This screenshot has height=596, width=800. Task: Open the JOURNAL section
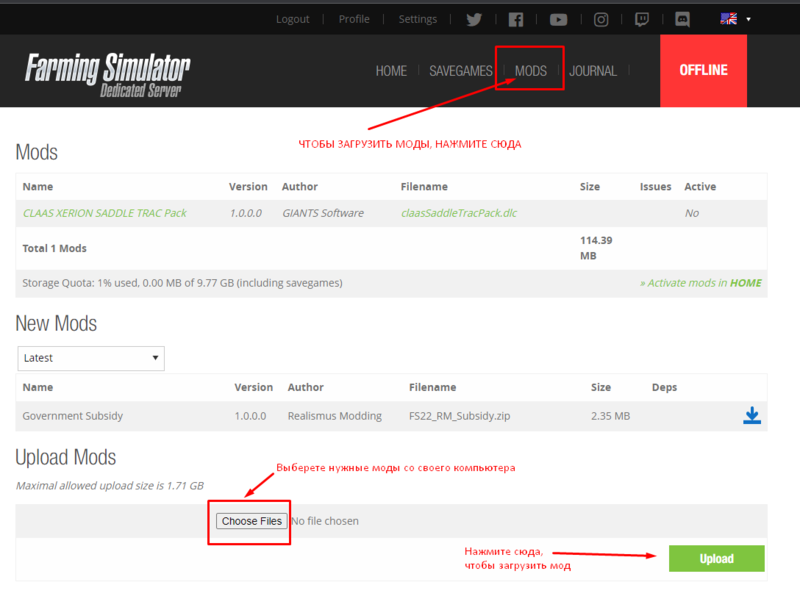pos(593,71)
